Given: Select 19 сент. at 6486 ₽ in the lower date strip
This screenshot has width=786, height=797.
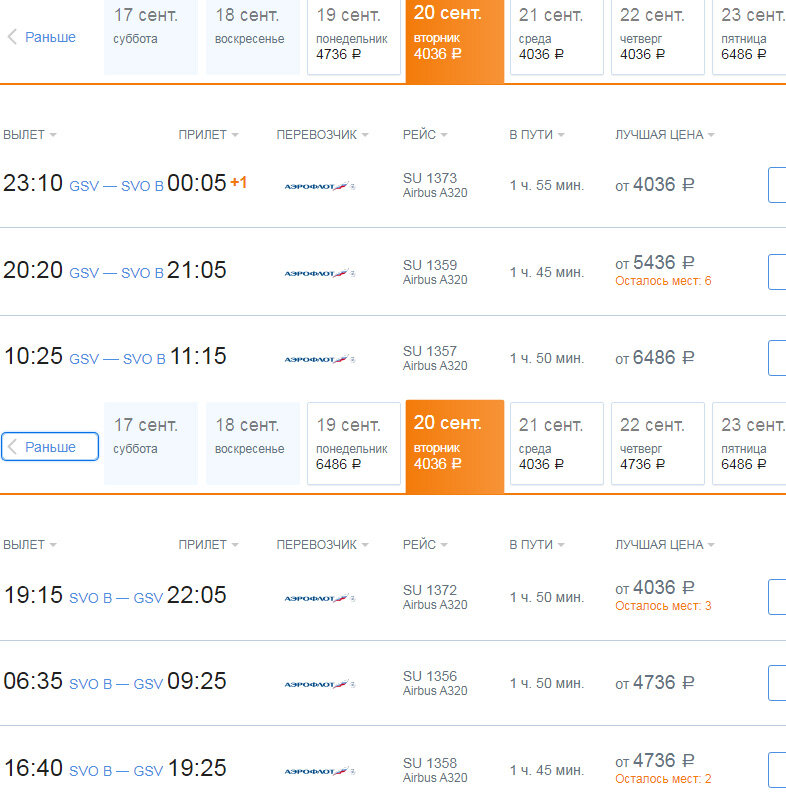Looking at the screenshot, I should click(354, 443).
